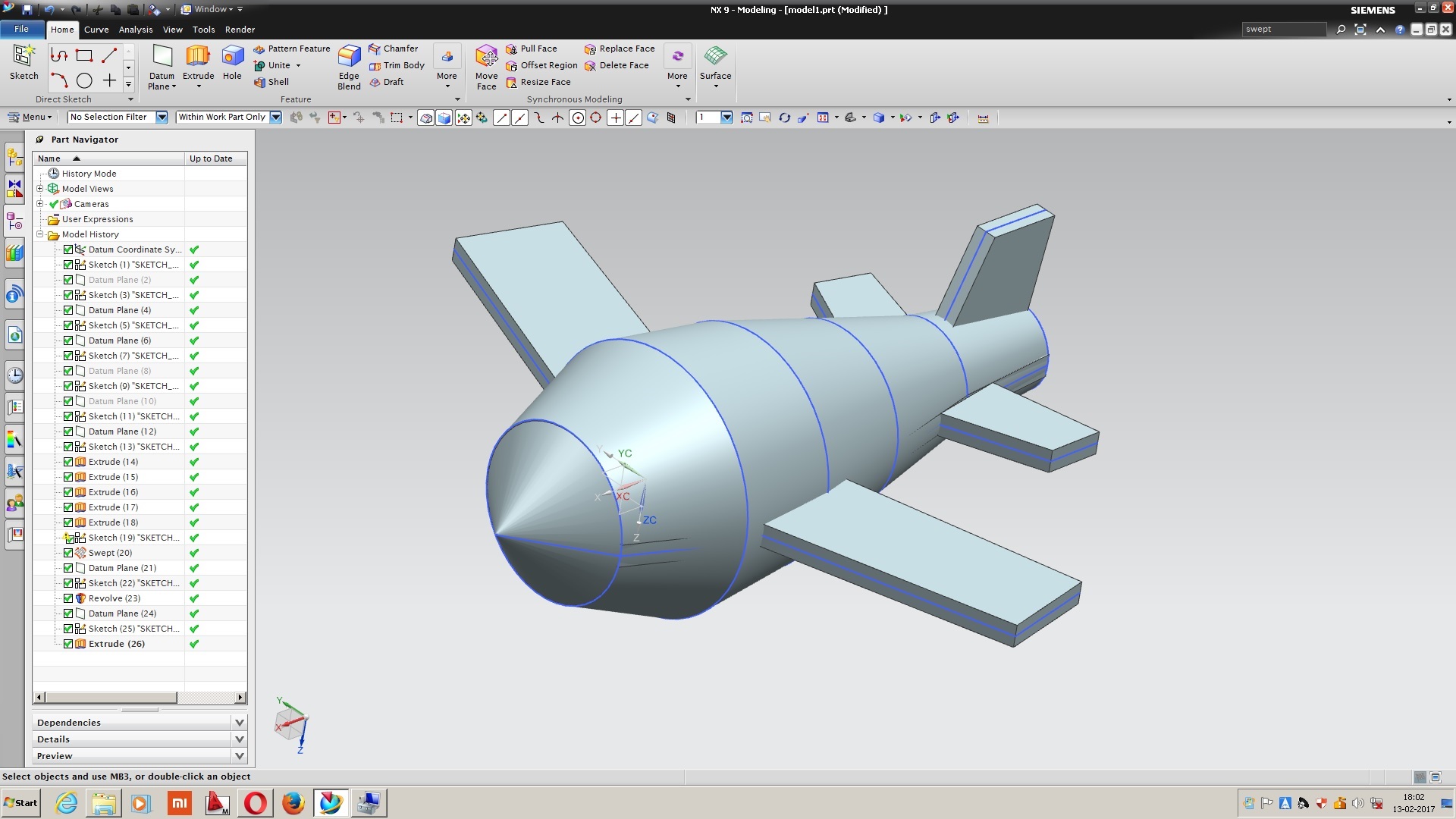1456x819 pixels.
Task: Open Firefox from the taskbar
Action: 293,803
